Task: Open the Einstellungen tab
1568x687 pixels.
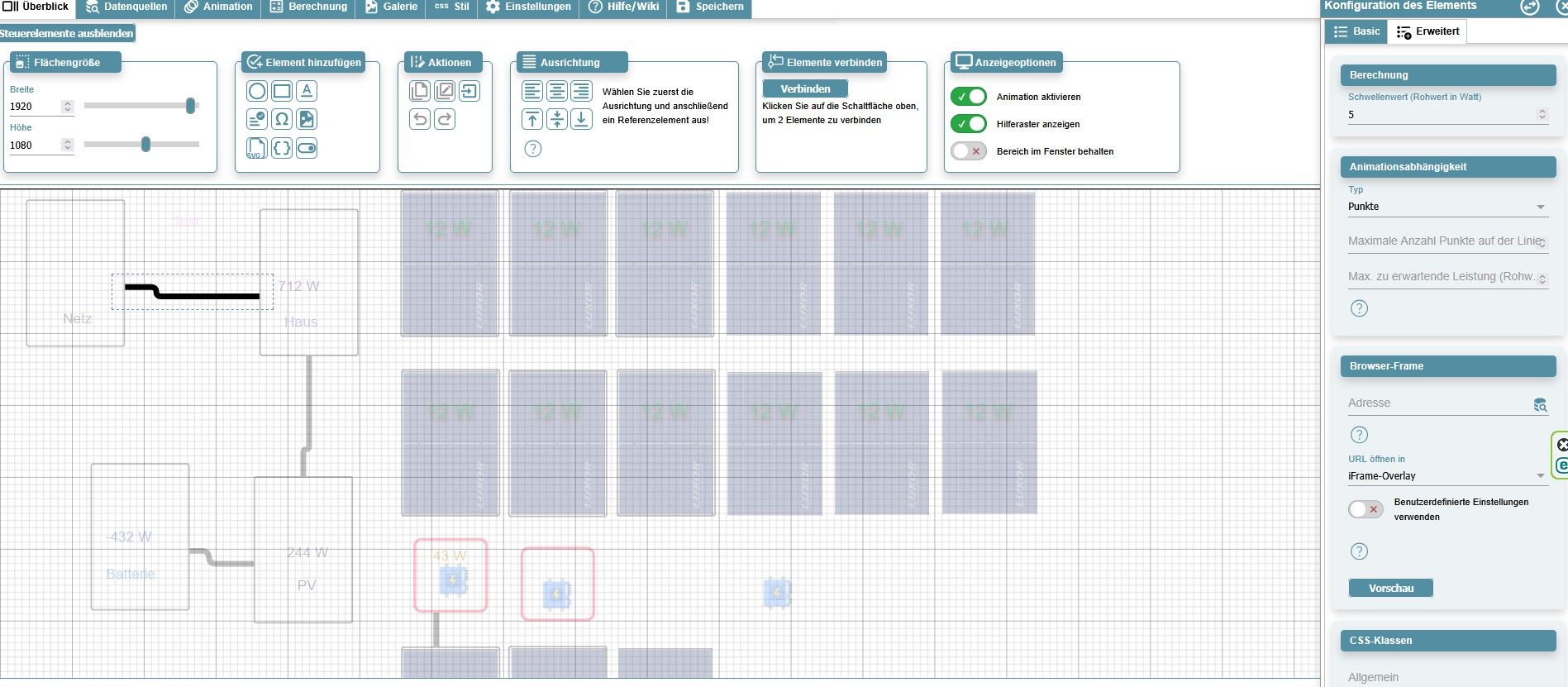Action: (529, 7)
